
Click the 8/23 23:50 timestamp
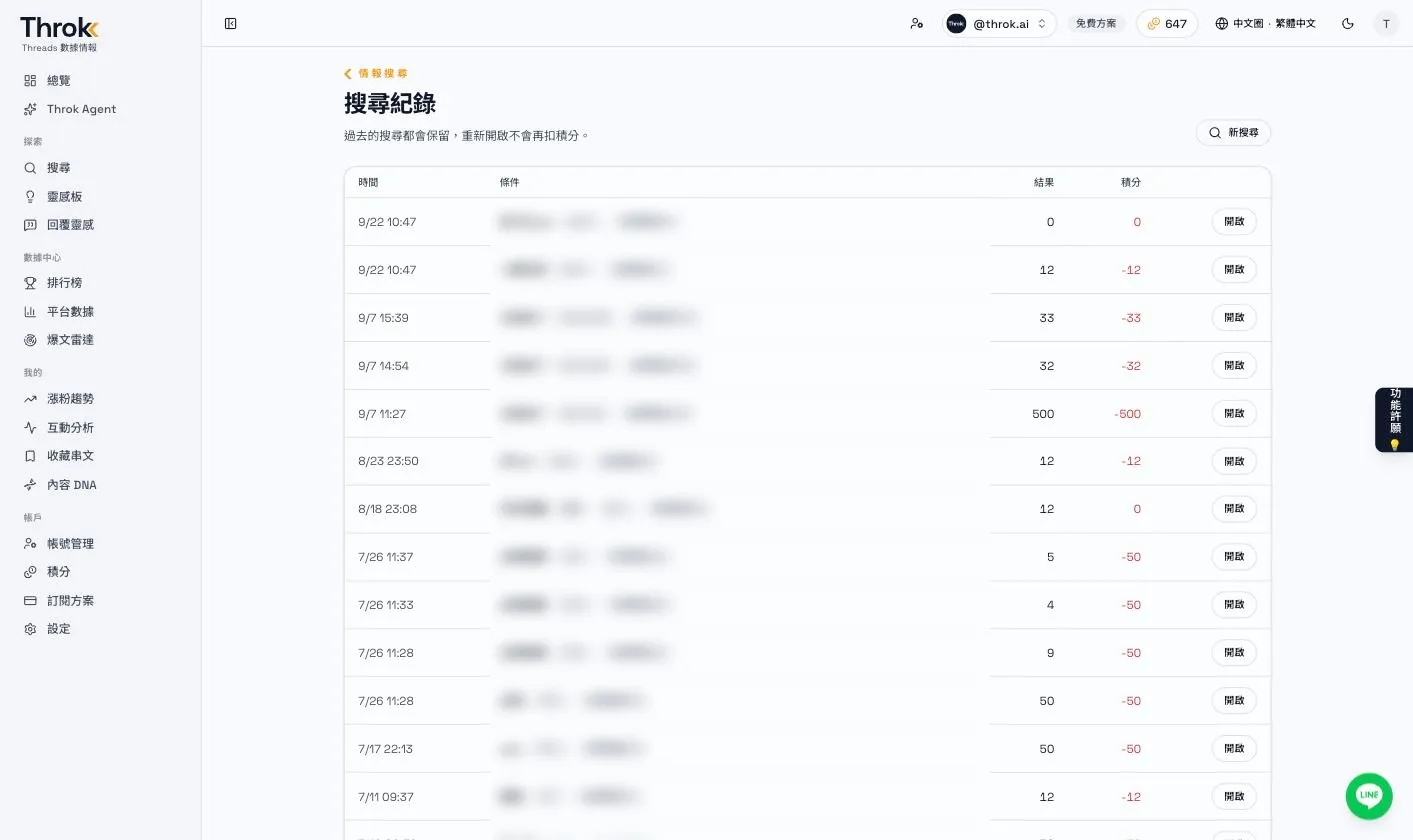click(388, 461)
